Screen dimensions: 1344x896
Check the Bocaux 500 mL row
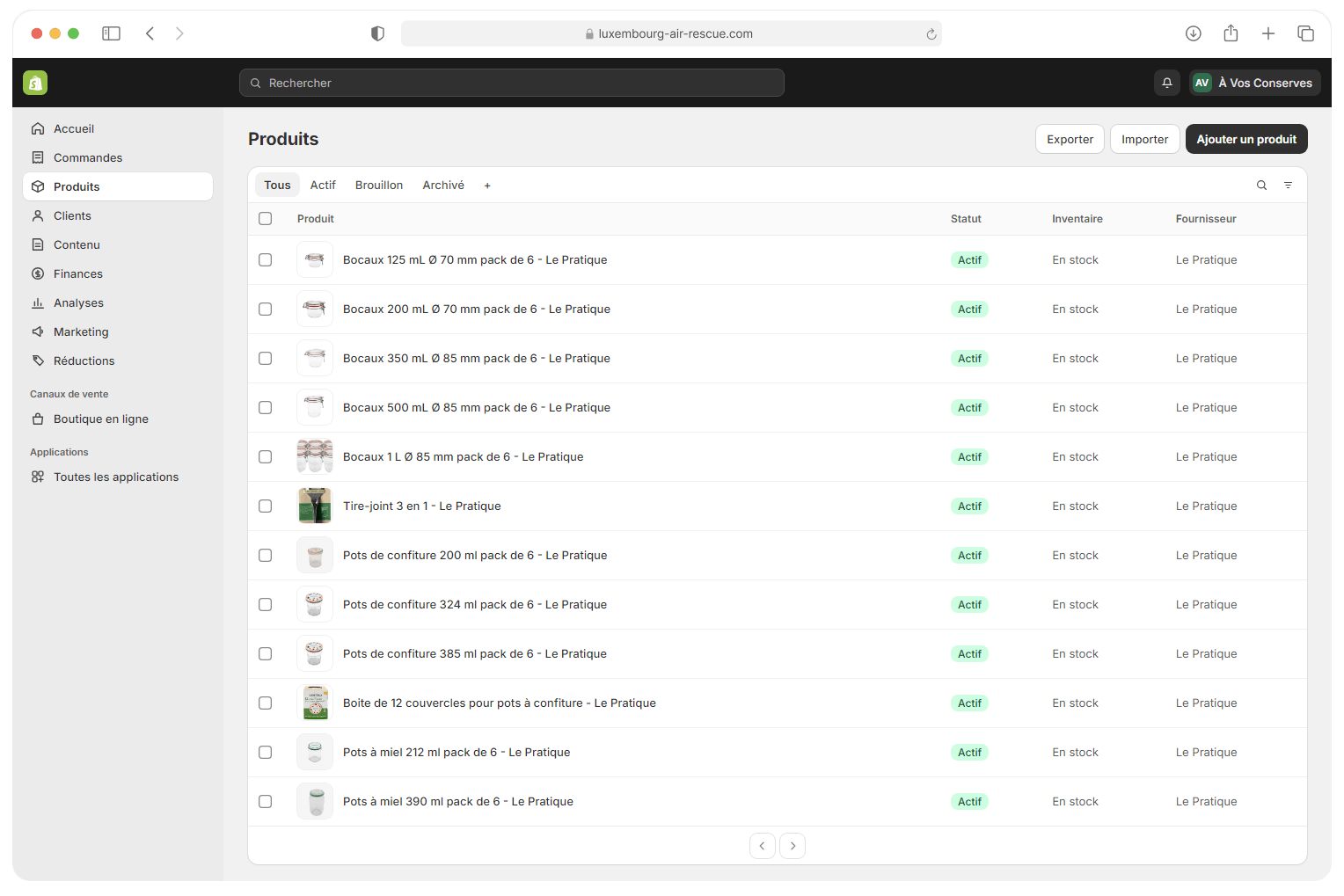pyautogui.click(x=266, y=408)
